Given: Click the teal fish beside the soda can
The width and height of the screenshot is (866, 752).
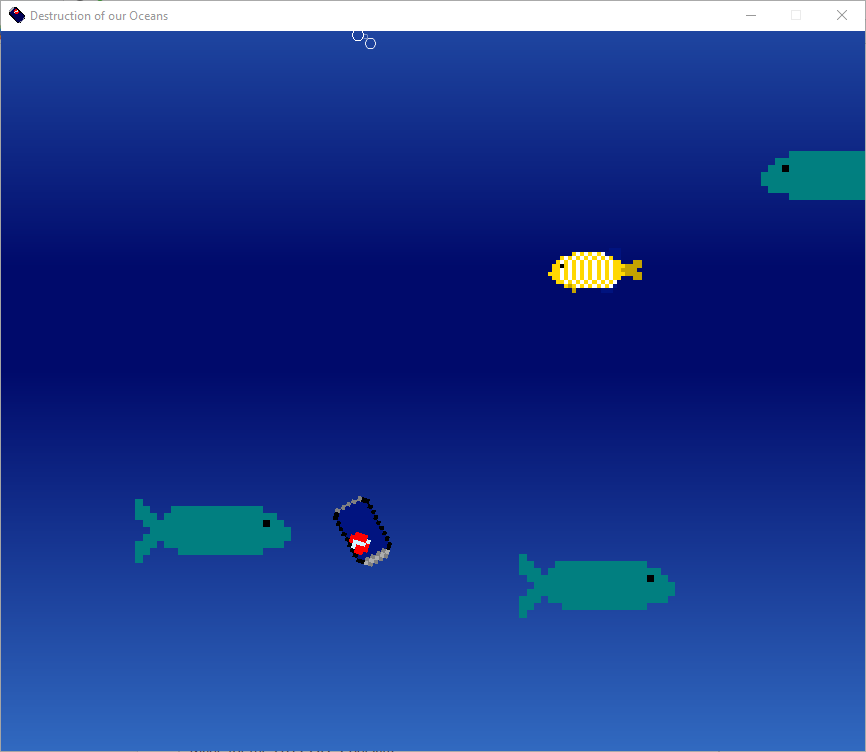Looking at the screenshot, I should coord(215,530).
